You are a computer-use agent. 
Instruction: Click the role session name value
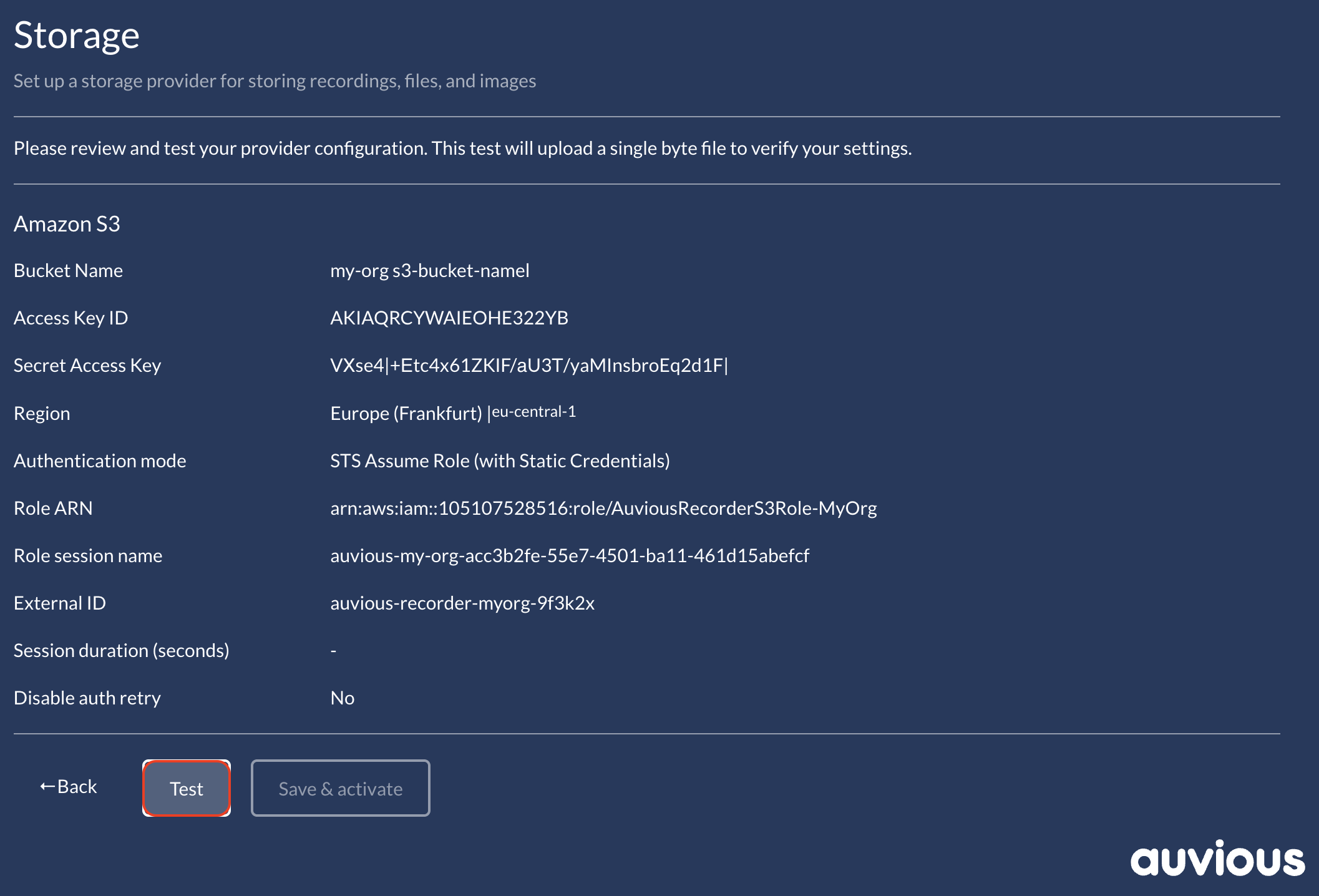click(x=569, y=556)
